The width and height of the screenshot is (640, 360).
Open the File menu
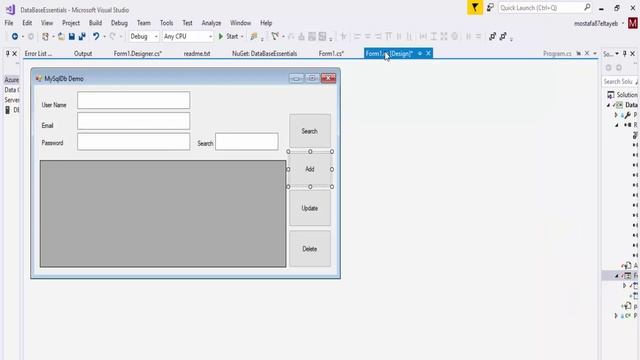pyautogui.click(x=9, y=23)
